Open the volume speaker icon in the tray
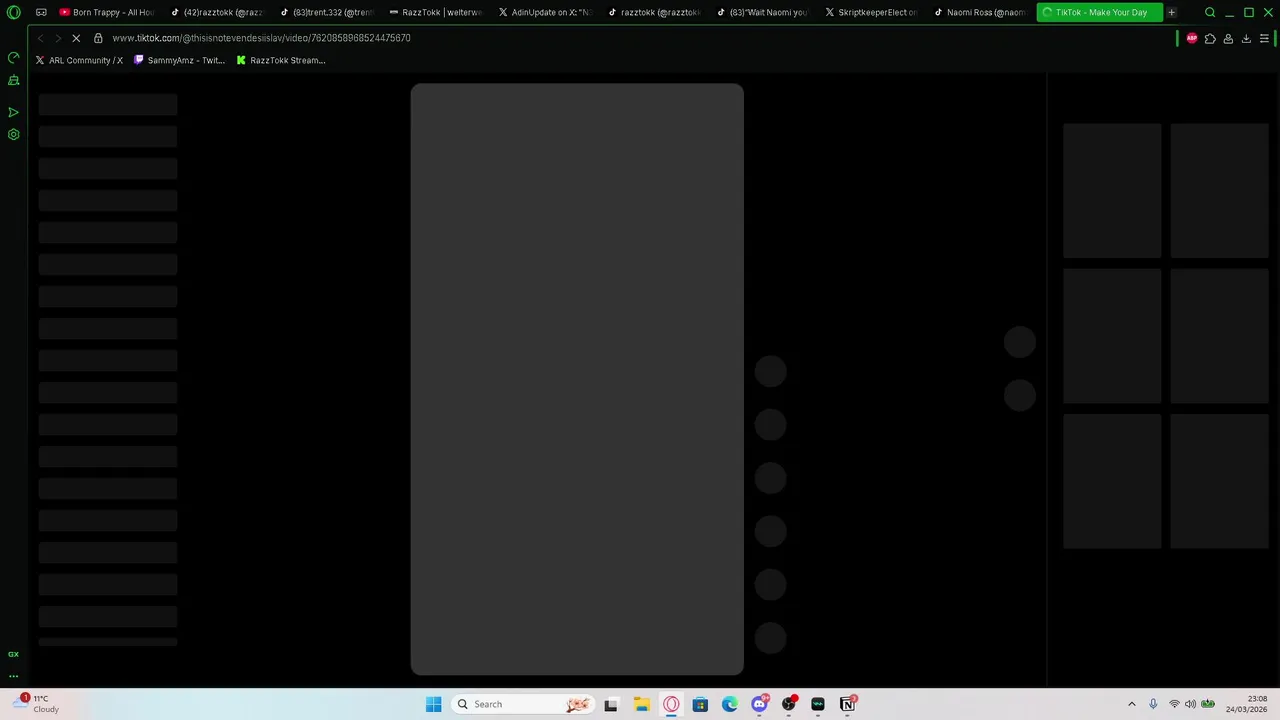1280x720 pixels. (x=1190, y=704)
